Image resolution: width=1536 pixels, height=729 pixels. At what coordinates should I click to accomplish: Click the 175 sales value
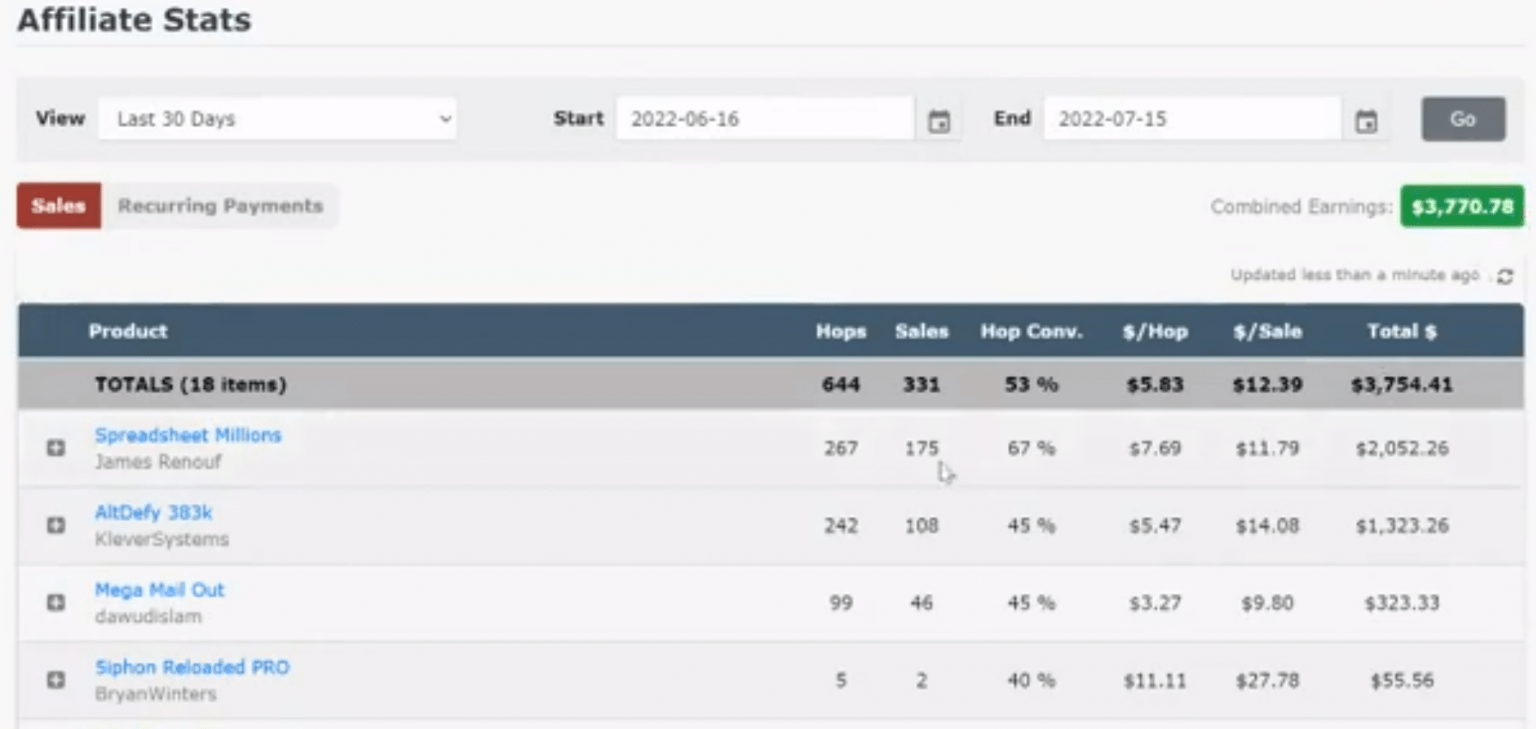point(921,448)
